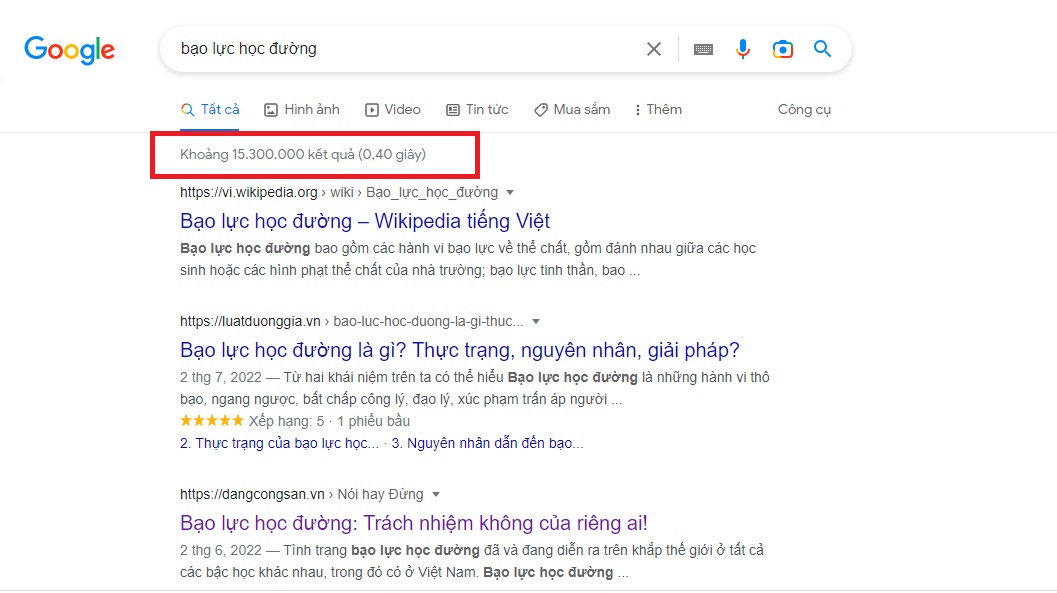Click 'Xếp hạng: 5 · 1 phiếu bầu' text
This screenshot has height=593, width=1057.
pyautogui.click(x=329, y=421)
